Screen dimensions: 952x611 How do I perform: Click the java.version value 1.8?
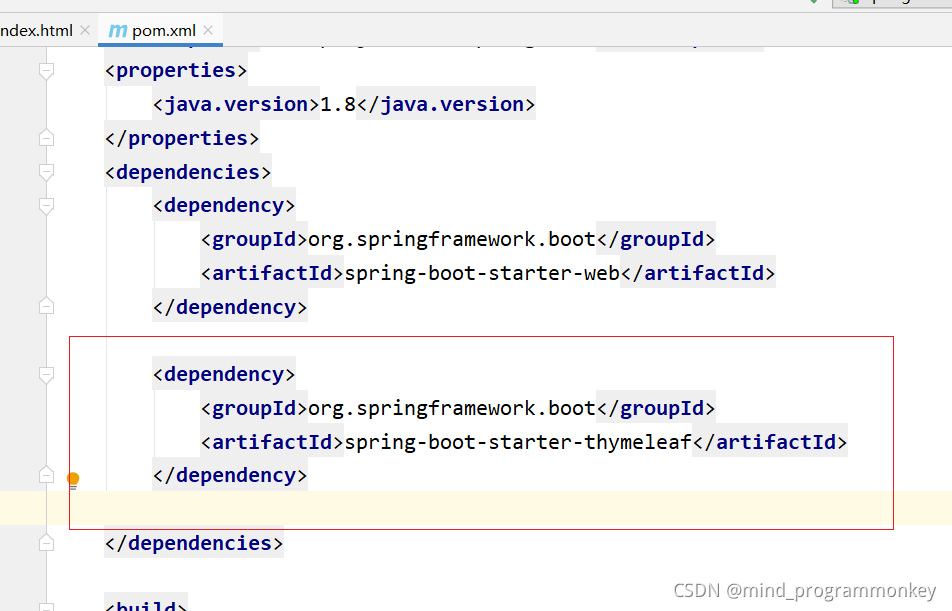click(338, 104)
